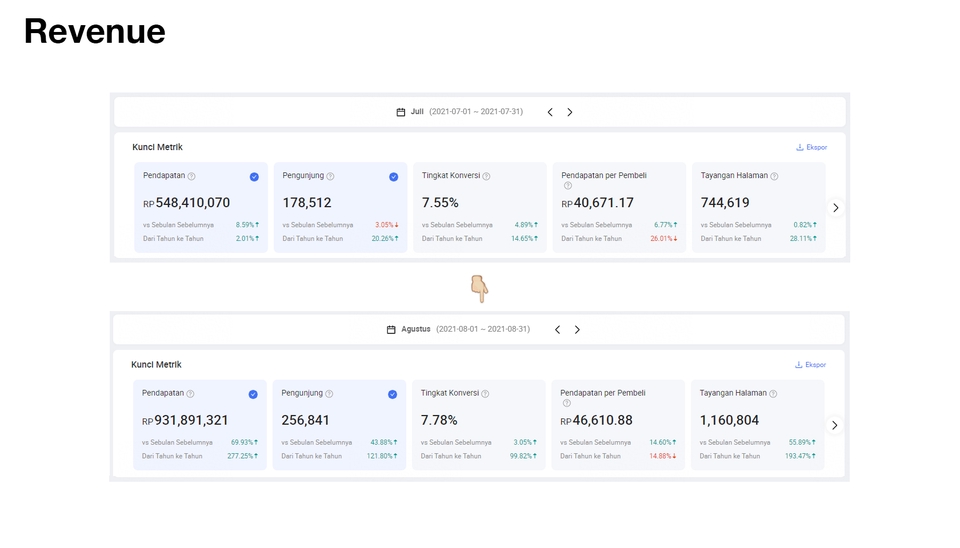Select the Tayangan Halaman 1,160,804 metric card

[x=757, y=425]
